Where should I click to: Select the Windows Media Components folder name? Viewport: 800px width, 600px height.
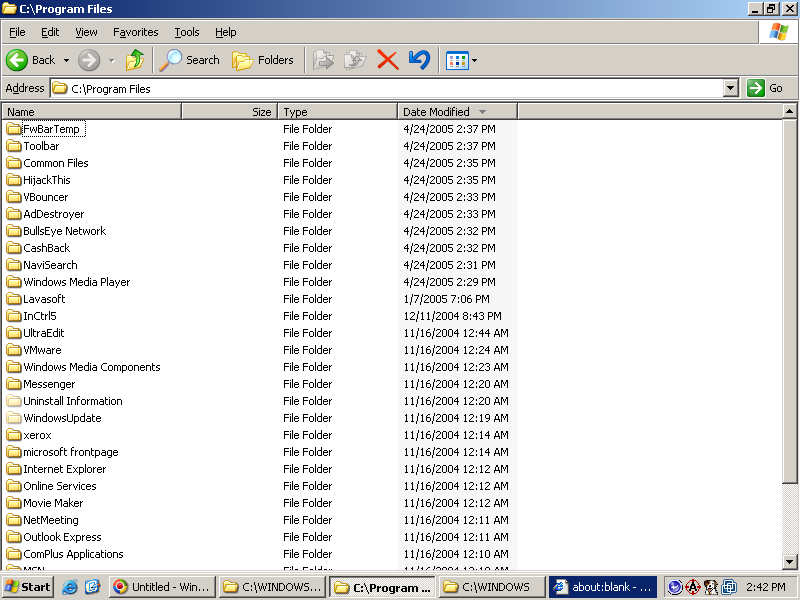pyautogui.click(x=92, y=367)
